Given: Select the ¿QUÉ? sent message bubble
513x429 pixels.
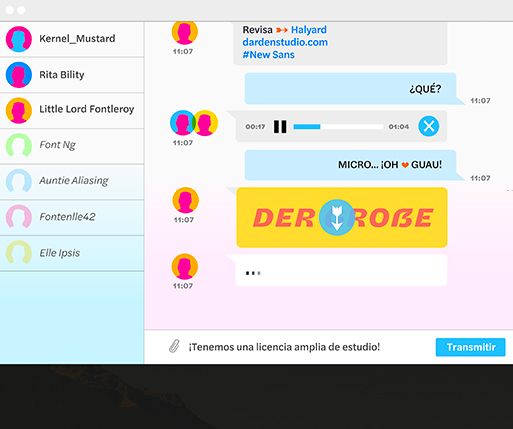Looking at the screenshot, I should pos(350,89).
